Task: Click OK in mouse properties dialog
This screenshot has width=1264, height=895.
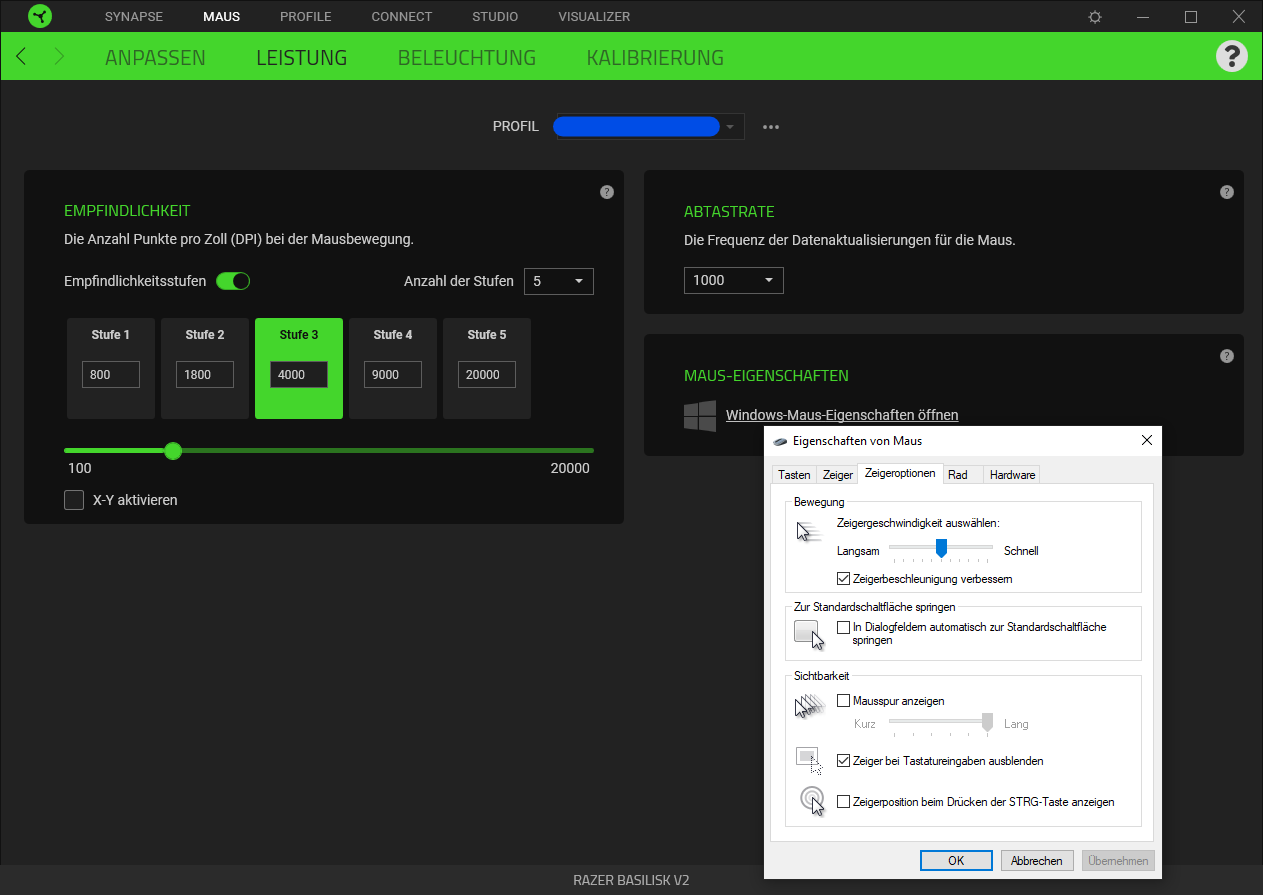Action: pyautogui.click(x=956, y=860)
